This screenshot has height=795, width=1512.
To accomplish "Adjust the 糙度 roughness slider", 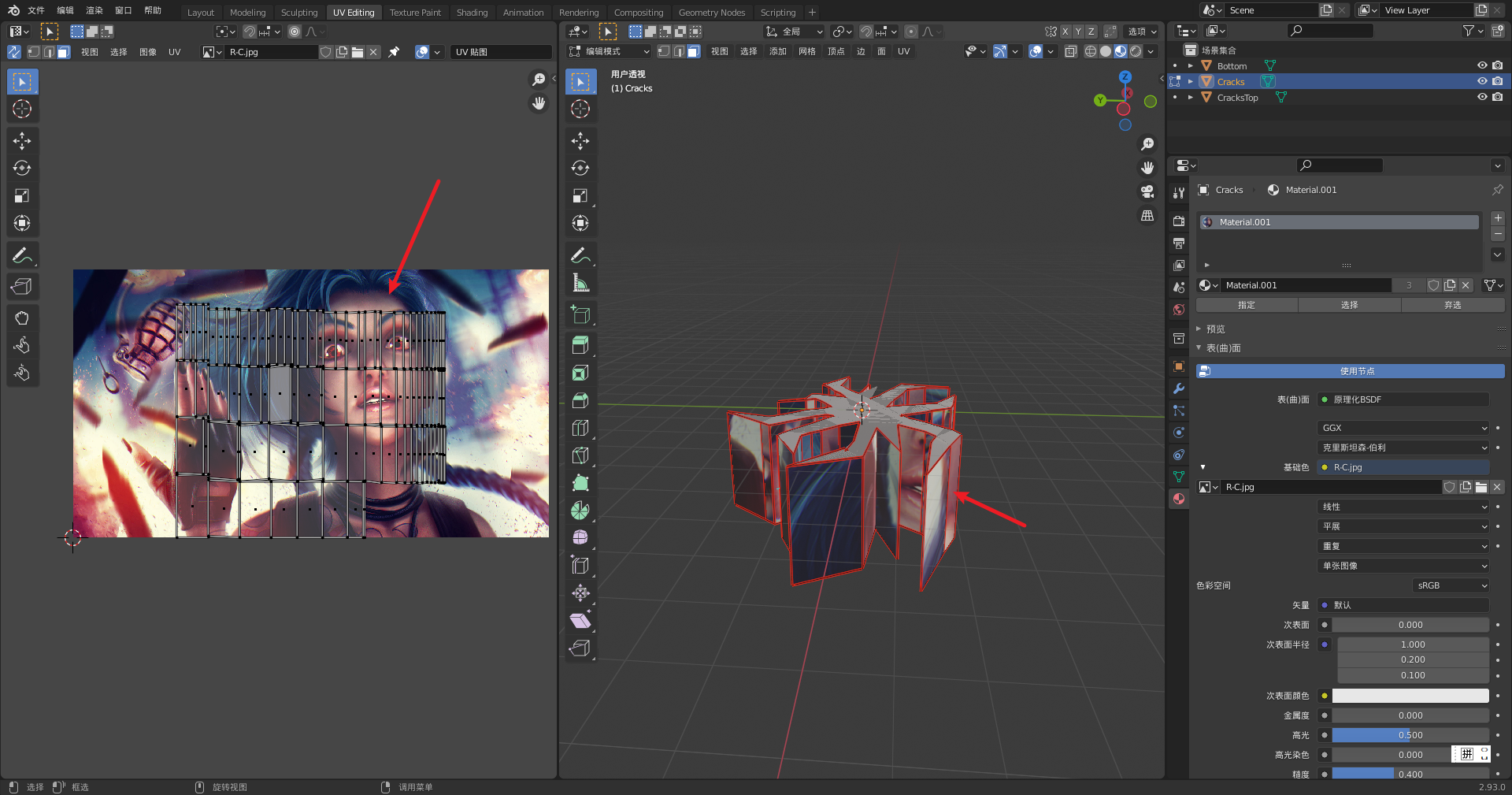I will click(1410, 775).
